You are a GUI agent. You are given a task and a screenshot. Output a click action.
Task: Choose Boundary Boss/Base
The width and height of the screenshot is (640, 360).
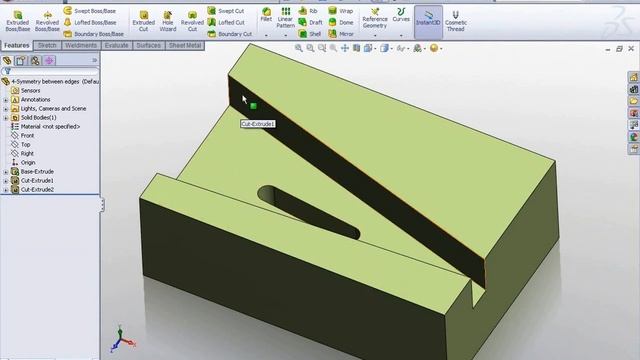pos(93,34)
